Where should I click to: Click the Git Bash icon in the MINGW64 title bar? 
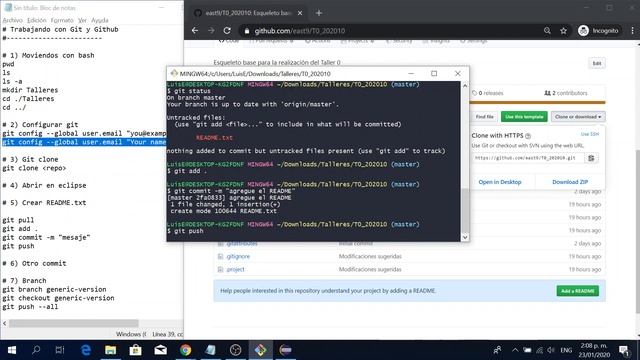tap(174, 73)
